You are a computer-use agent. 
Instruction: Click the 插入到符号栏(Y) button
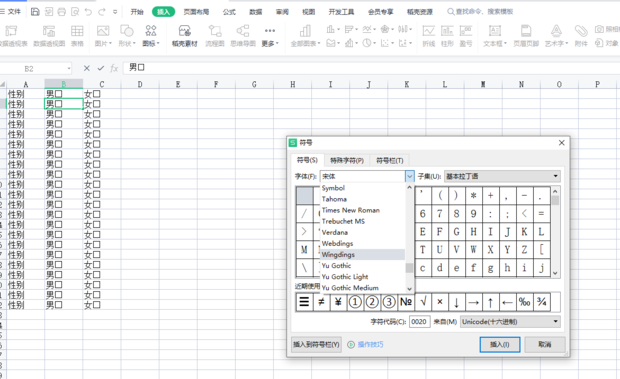coord(316,345)
